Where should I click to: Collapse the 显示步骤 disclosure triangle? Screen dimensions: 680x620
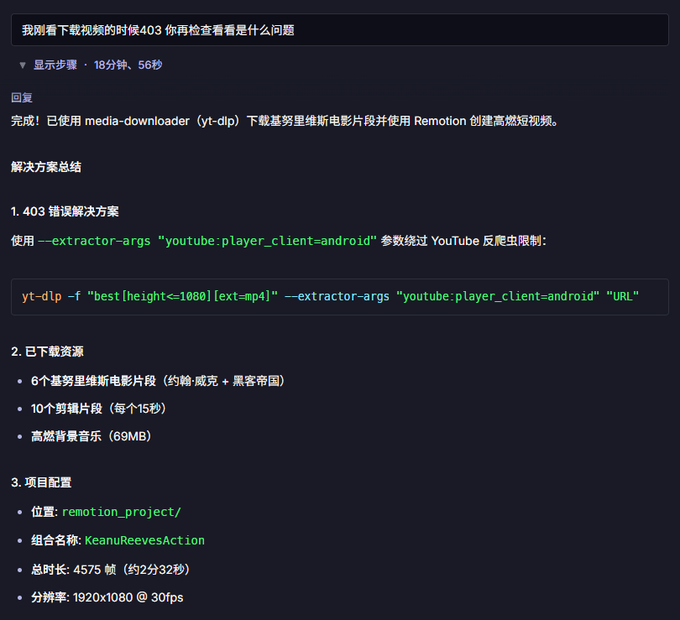pyautogui.click(x=23, y=65)
